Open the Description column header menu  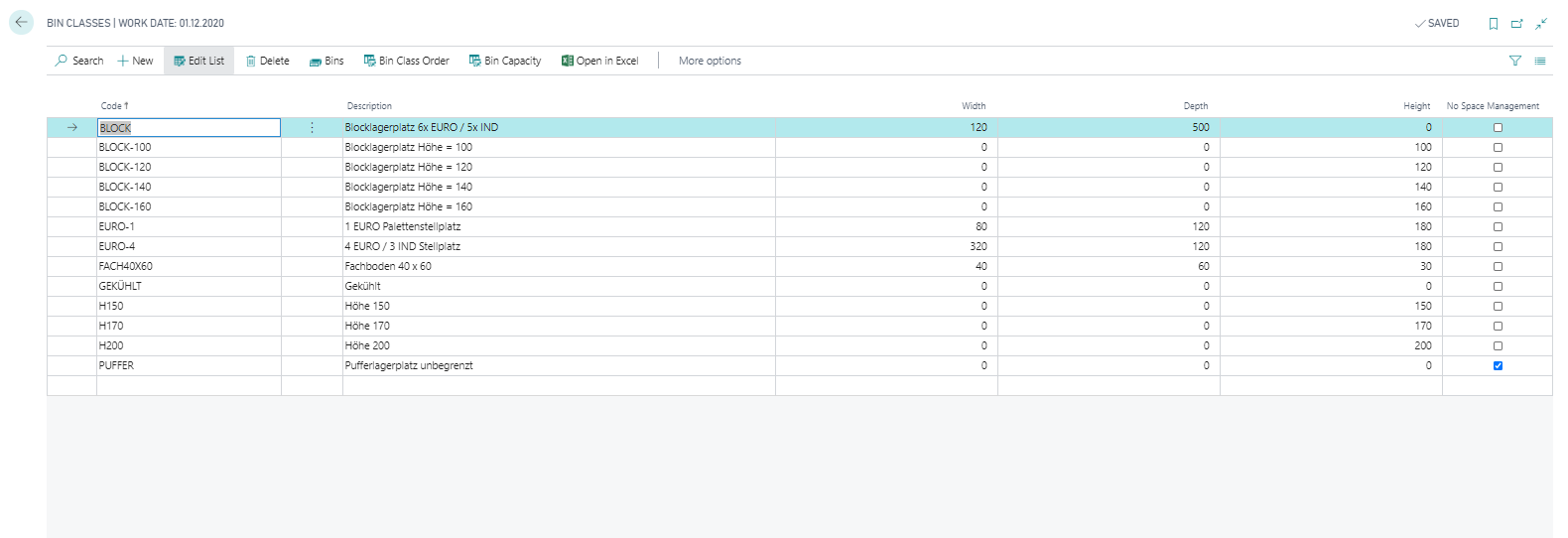click(369, 106)
